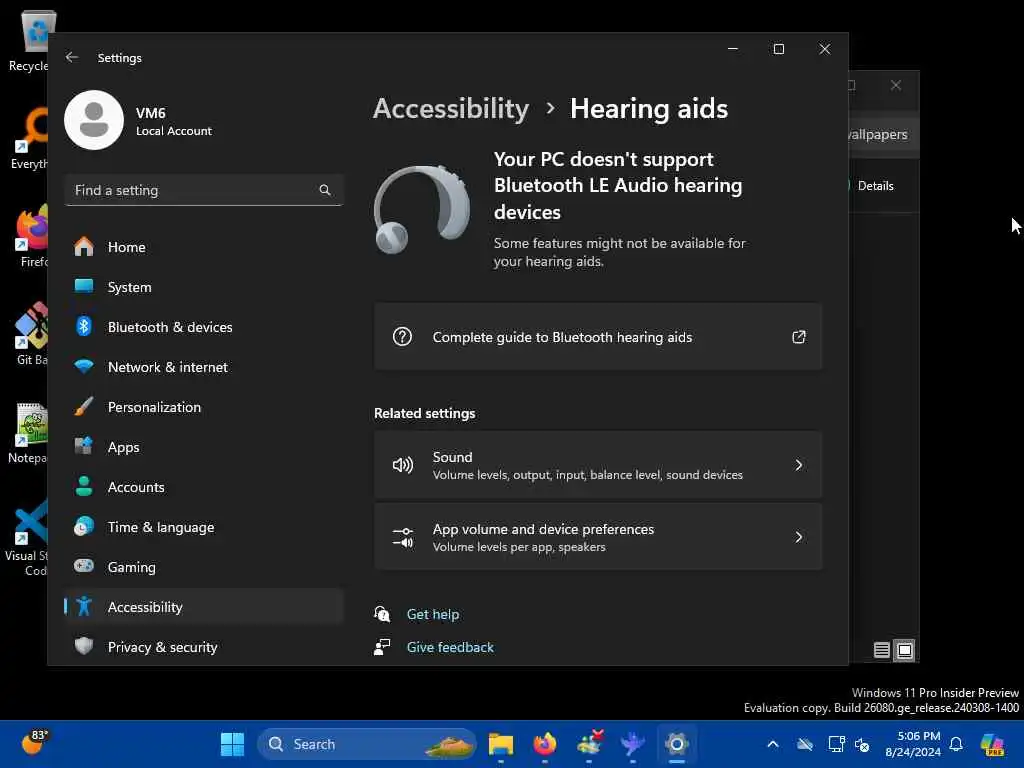The image size is (1024, 768).
Task: Click the magnifier icon in Find a setting
Action: [325, 190]
